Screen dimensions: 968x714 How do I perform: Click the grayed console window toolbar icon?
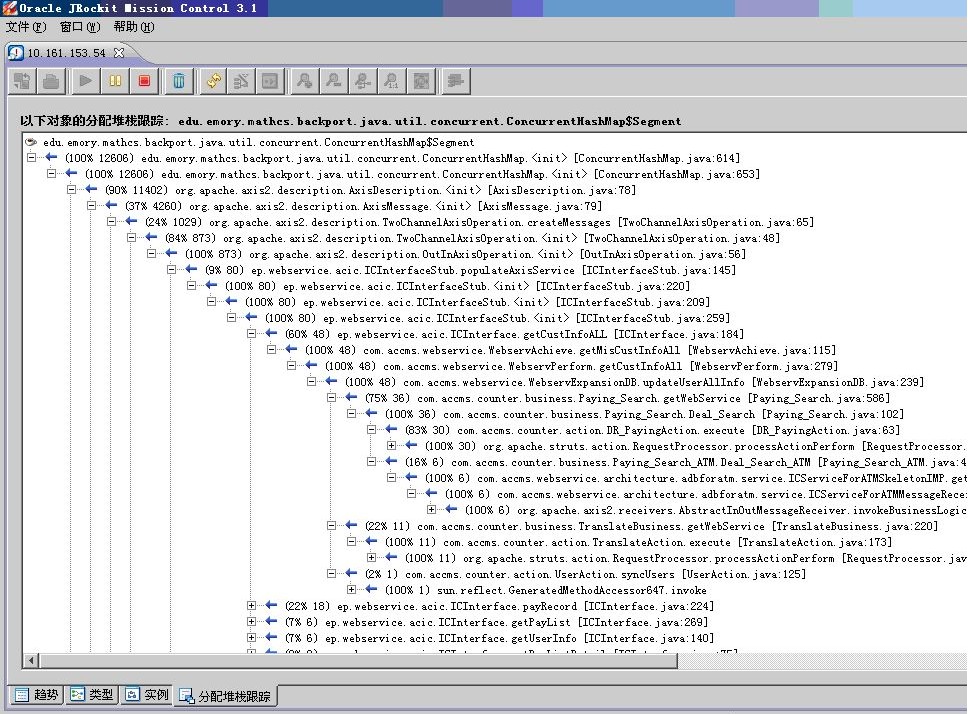[270, 81]
